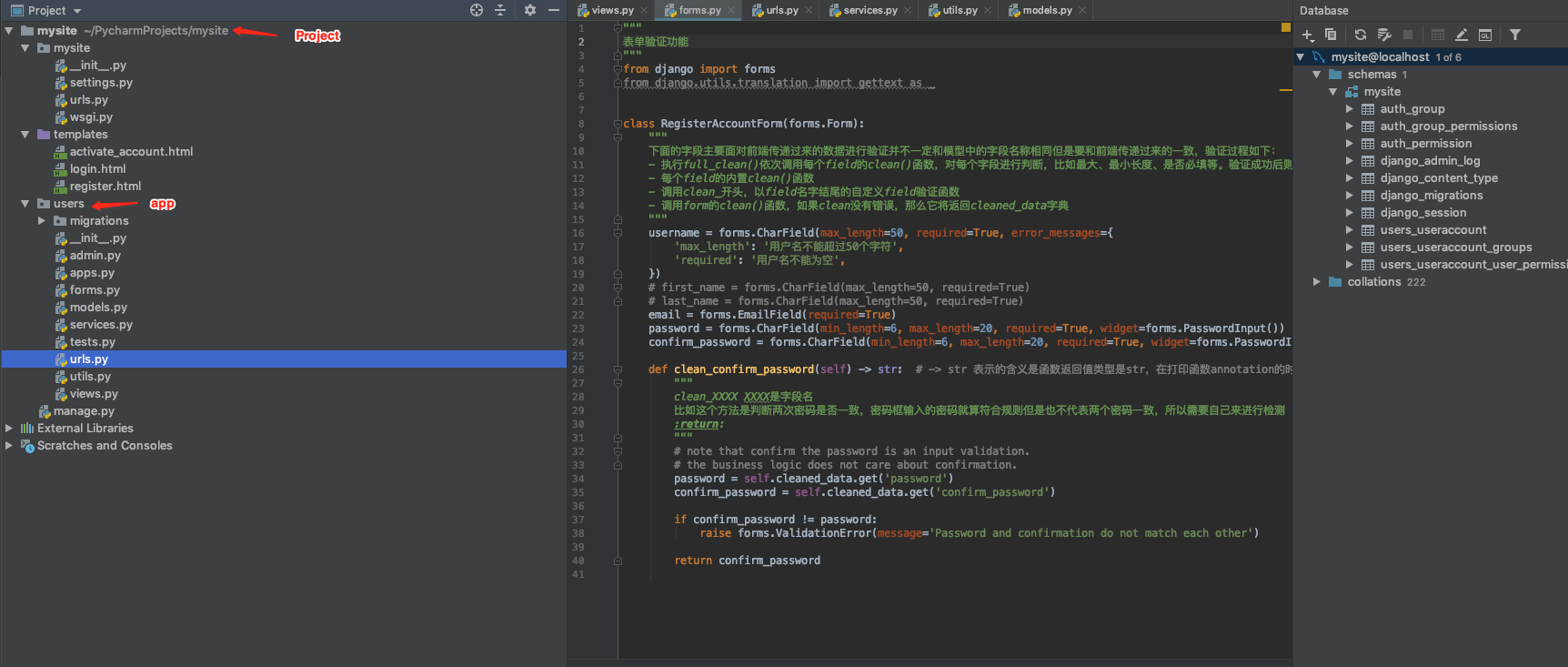The height and width of the screenshot is (667, 1568).
Task: Hide the Project panel with minus icon
Action: (553, 10)
